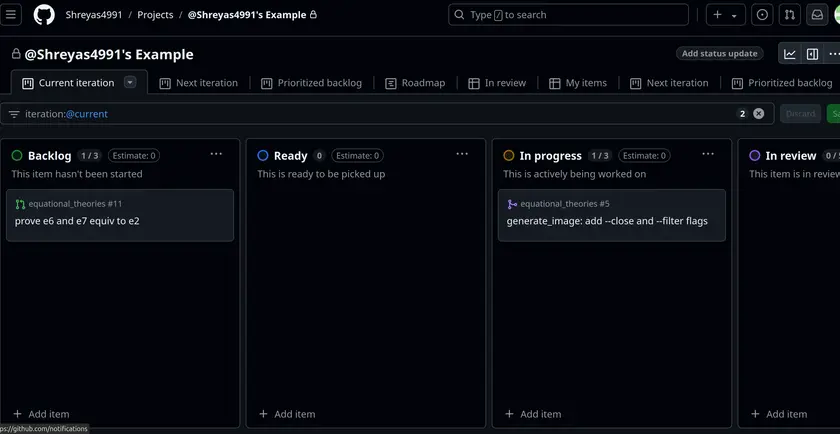The height and width of the screenshot is (434, 840).
Task: Open the notifications inbox icon
Action: coord(817,15)
